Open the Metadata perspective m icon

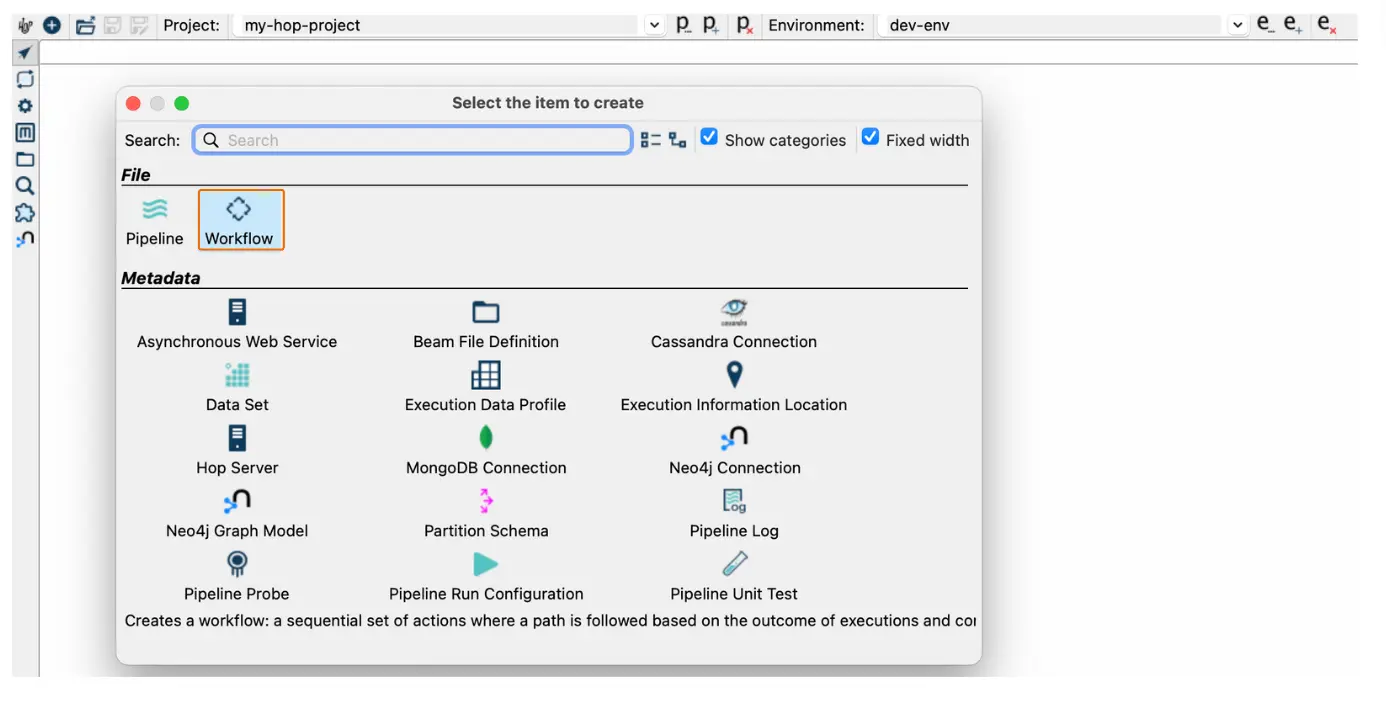coord(25,132)
